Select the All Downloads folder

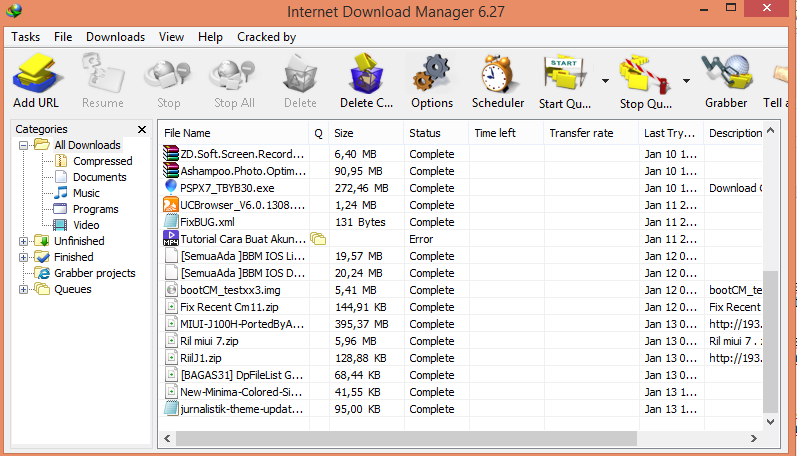point(87,145)
